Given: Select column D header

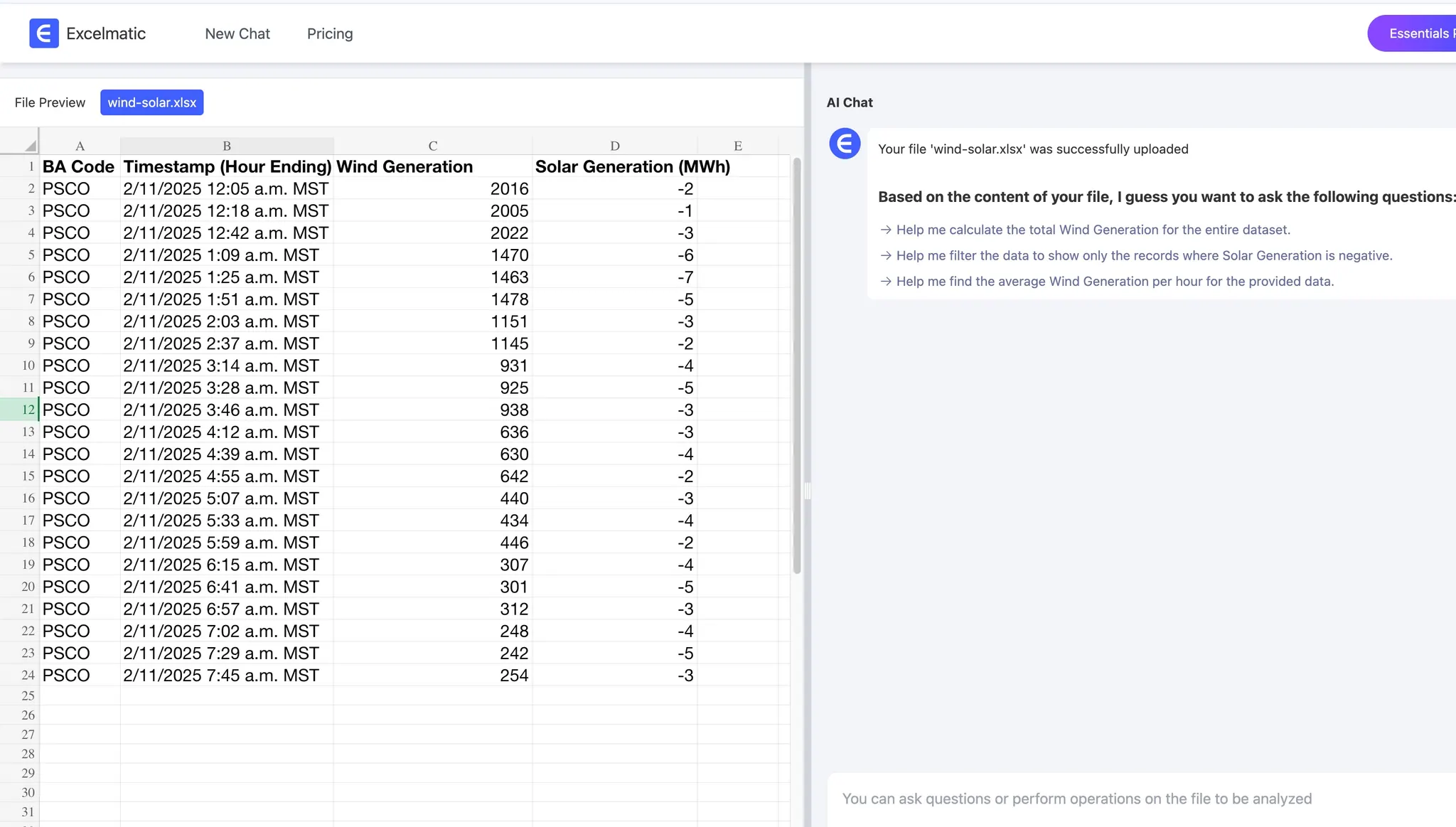Looking at the screenshot, I should coord(614,146).
